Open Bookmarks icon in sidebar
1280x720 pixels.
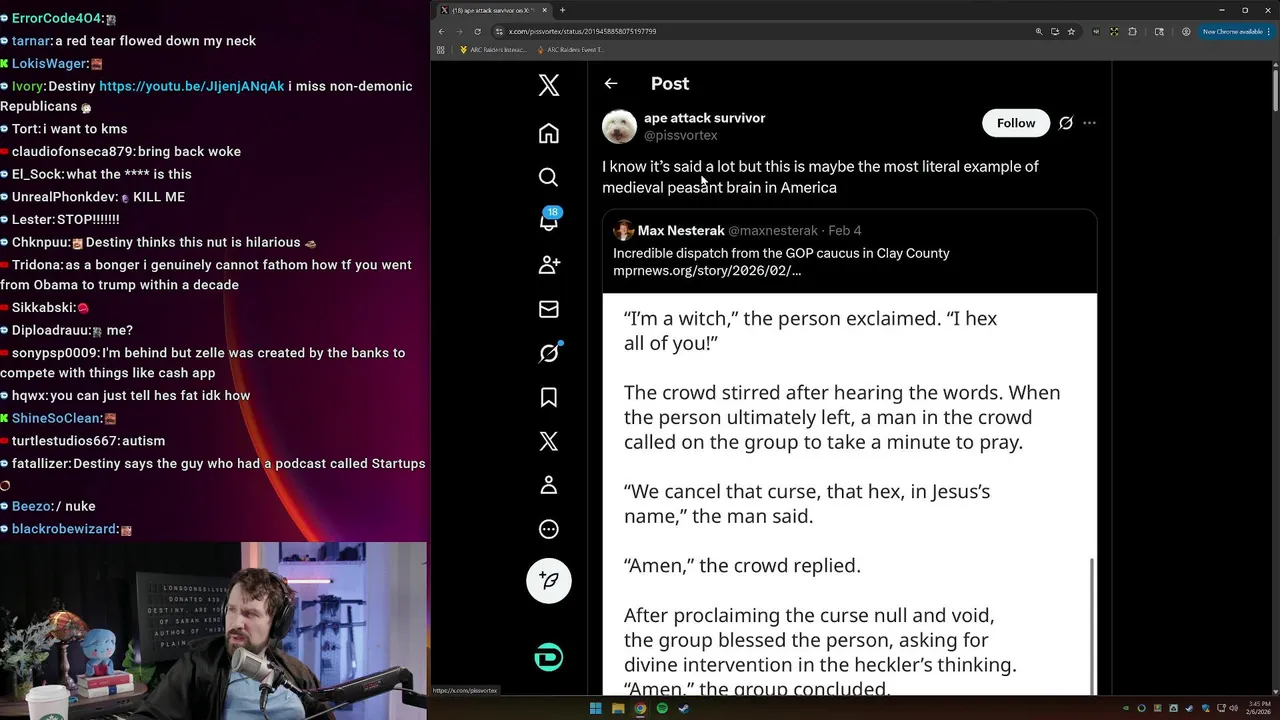[549, 397]
